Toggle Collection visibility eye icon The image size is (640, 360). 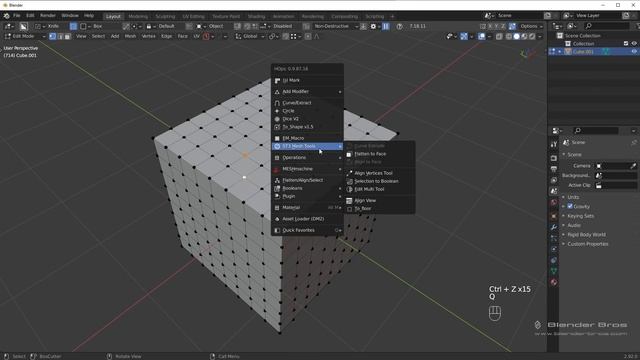pyautogui.click(x=634, y=44)
